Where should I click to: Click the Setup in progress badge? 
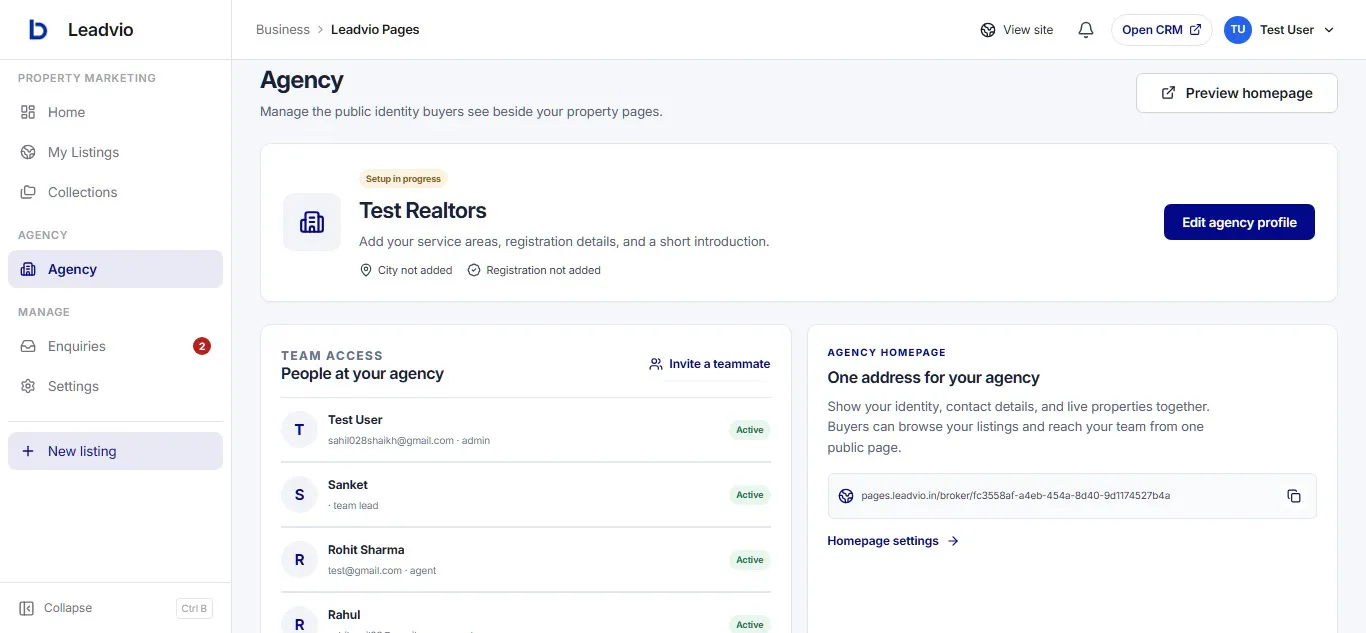403,179
